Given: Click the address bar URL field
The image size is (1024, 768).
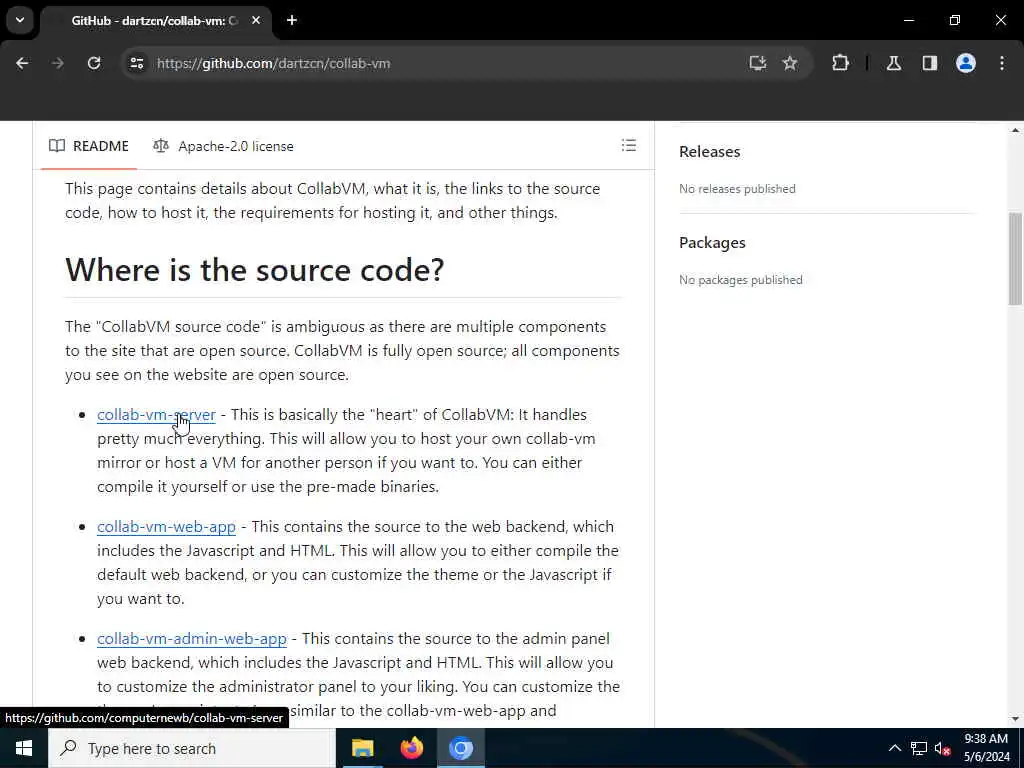Looking at the screenshot, I should pyautogui.click(x=431, y=63).
